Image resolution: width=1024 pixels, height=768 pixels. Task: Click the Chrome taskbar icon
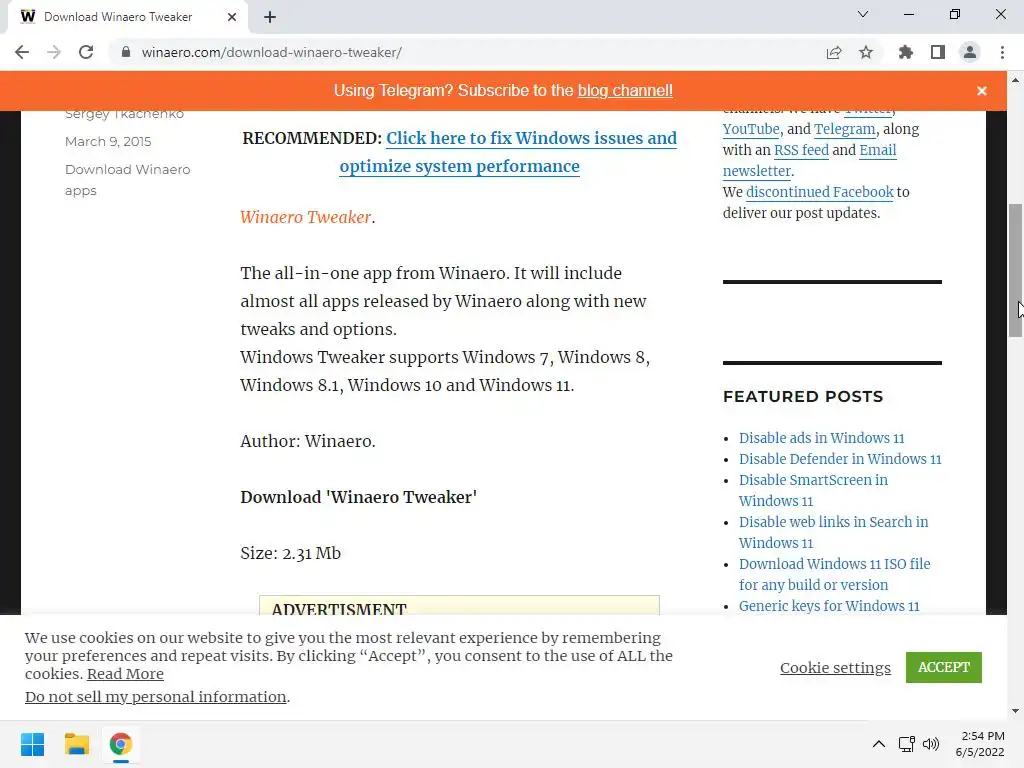tap(120, 744)
